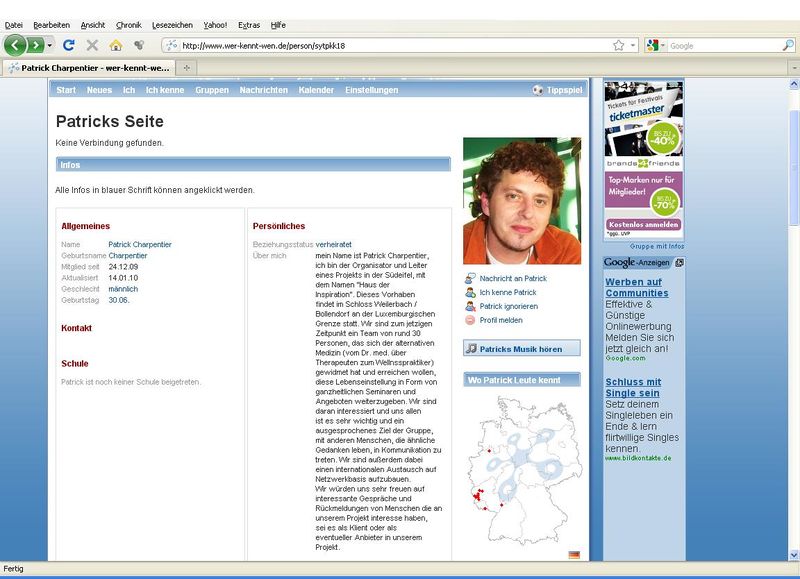Viewport: 800px width, 579px height.
Task: Go to the browser home page icon
Action: 116,45
